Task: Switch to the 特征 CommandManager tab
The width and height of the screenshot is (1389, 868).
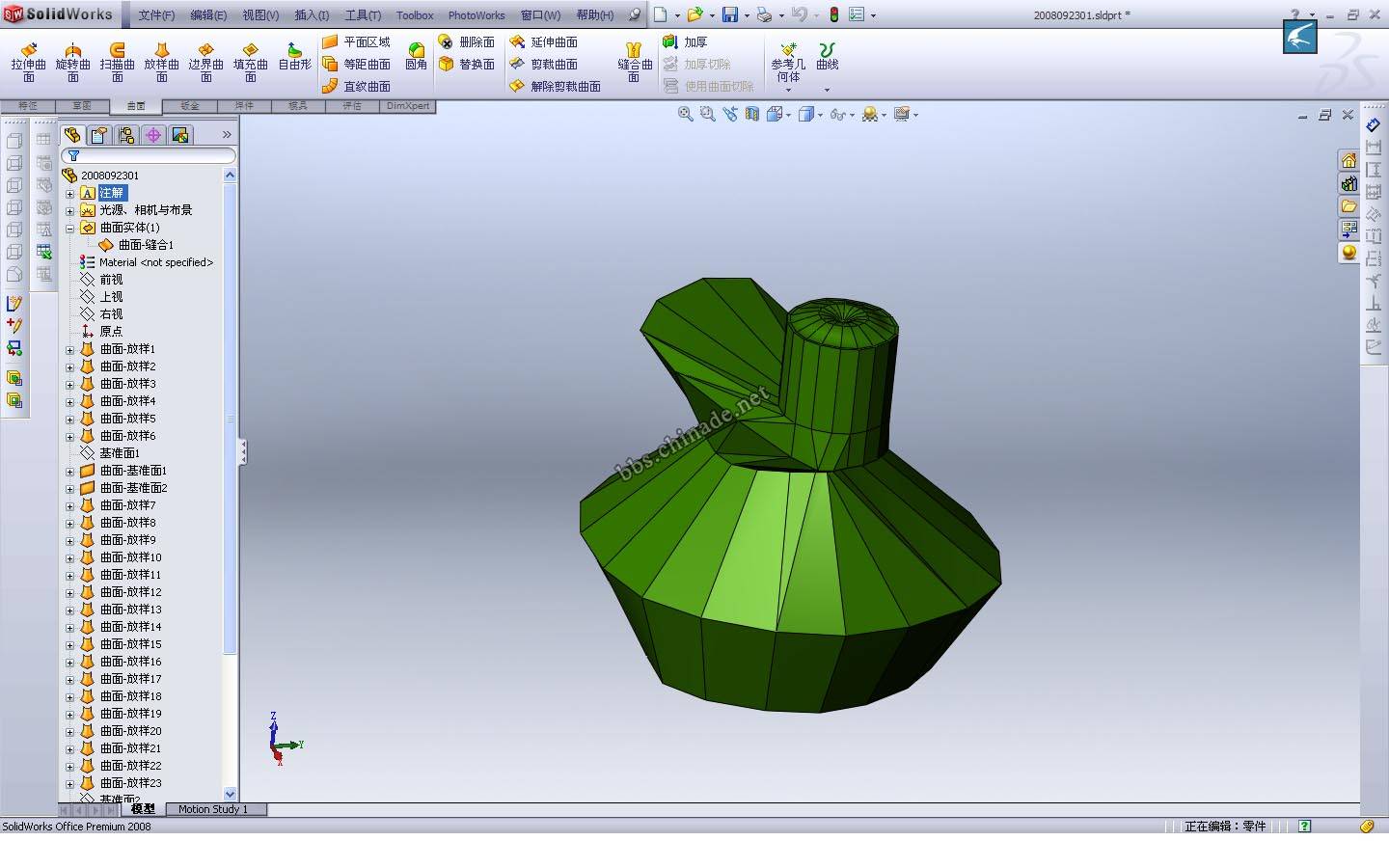Action: click(x=27, y=106)
